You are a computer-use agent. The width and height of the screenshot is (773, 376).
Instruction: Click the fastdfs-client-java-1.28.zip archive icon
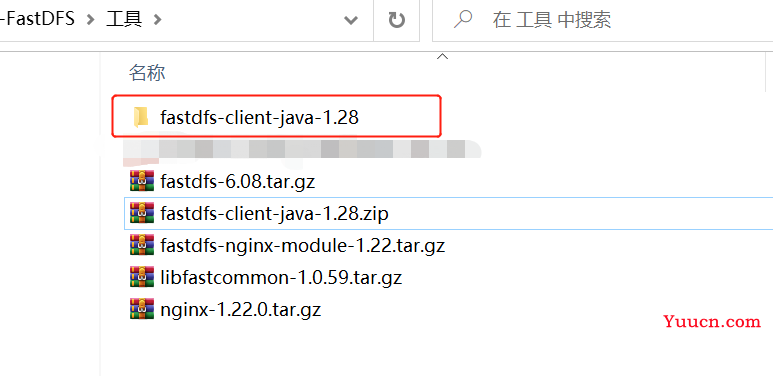pyautogui.click(x=142, y=213)
